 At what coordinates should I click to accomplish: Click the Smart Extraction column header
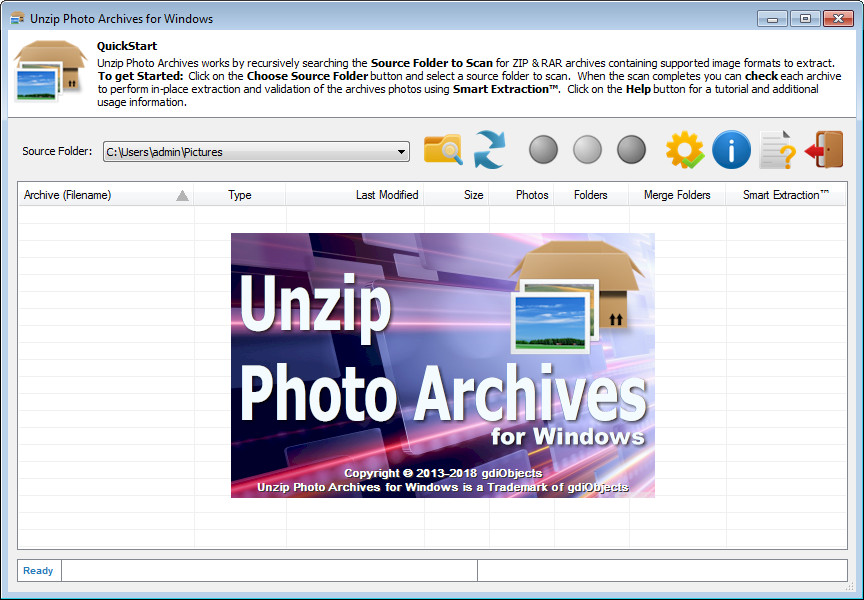click(x=786, y=195)
